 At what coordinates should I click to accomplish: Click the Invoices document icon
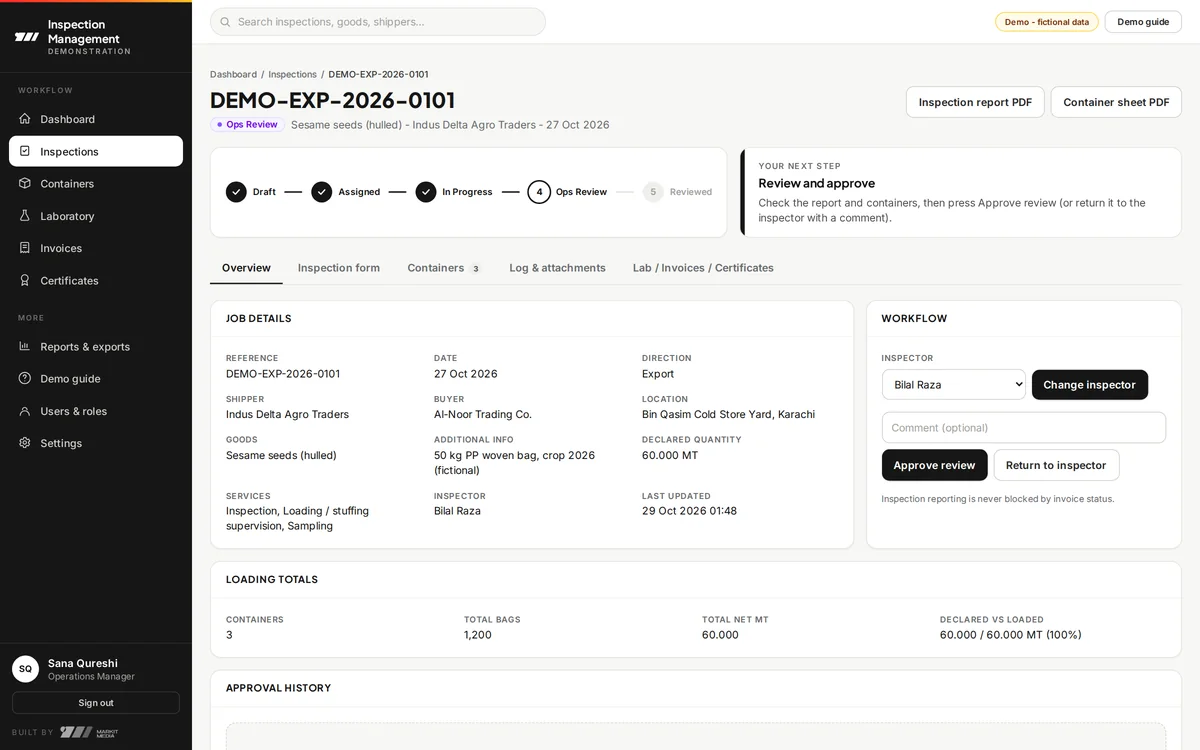[25, 248]
